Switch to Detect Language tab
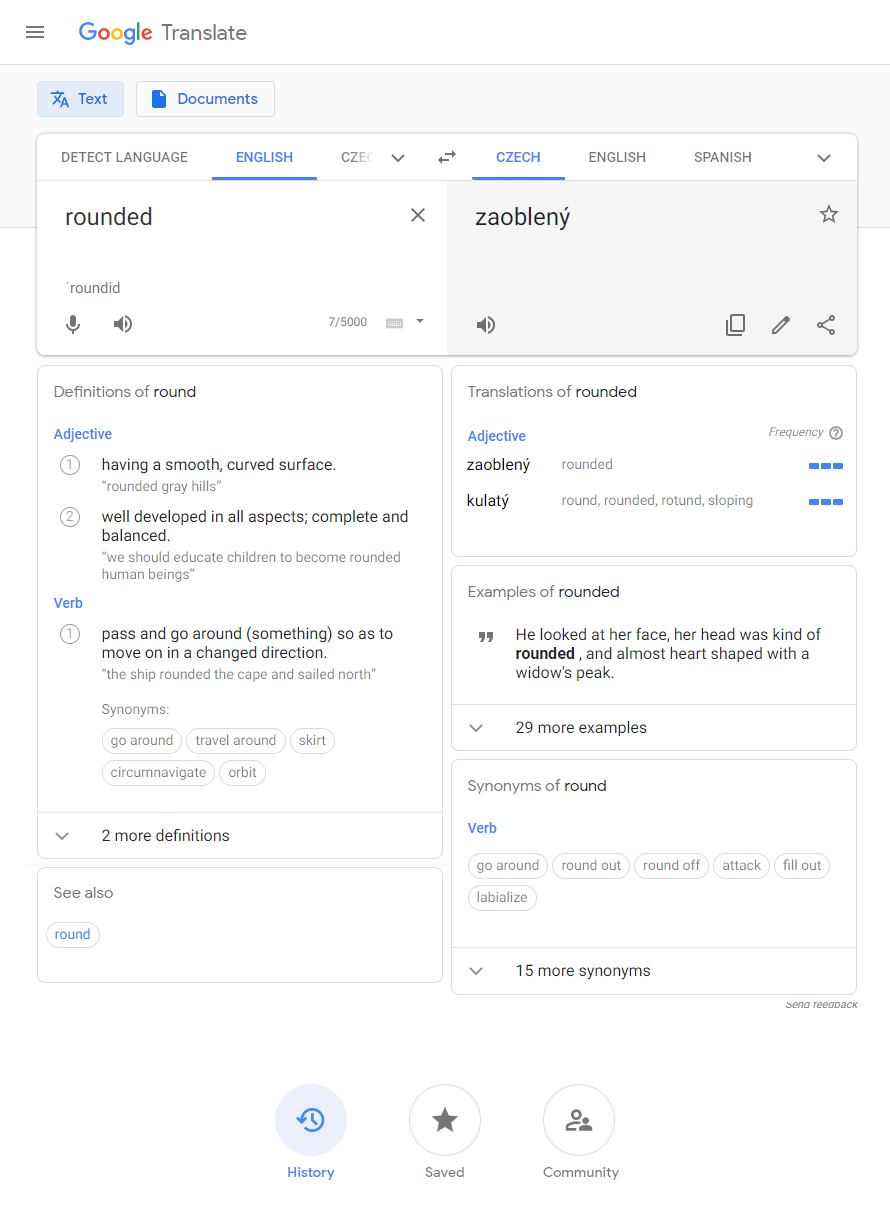This screenshot has height=1221, width=890. pos(124,157)
